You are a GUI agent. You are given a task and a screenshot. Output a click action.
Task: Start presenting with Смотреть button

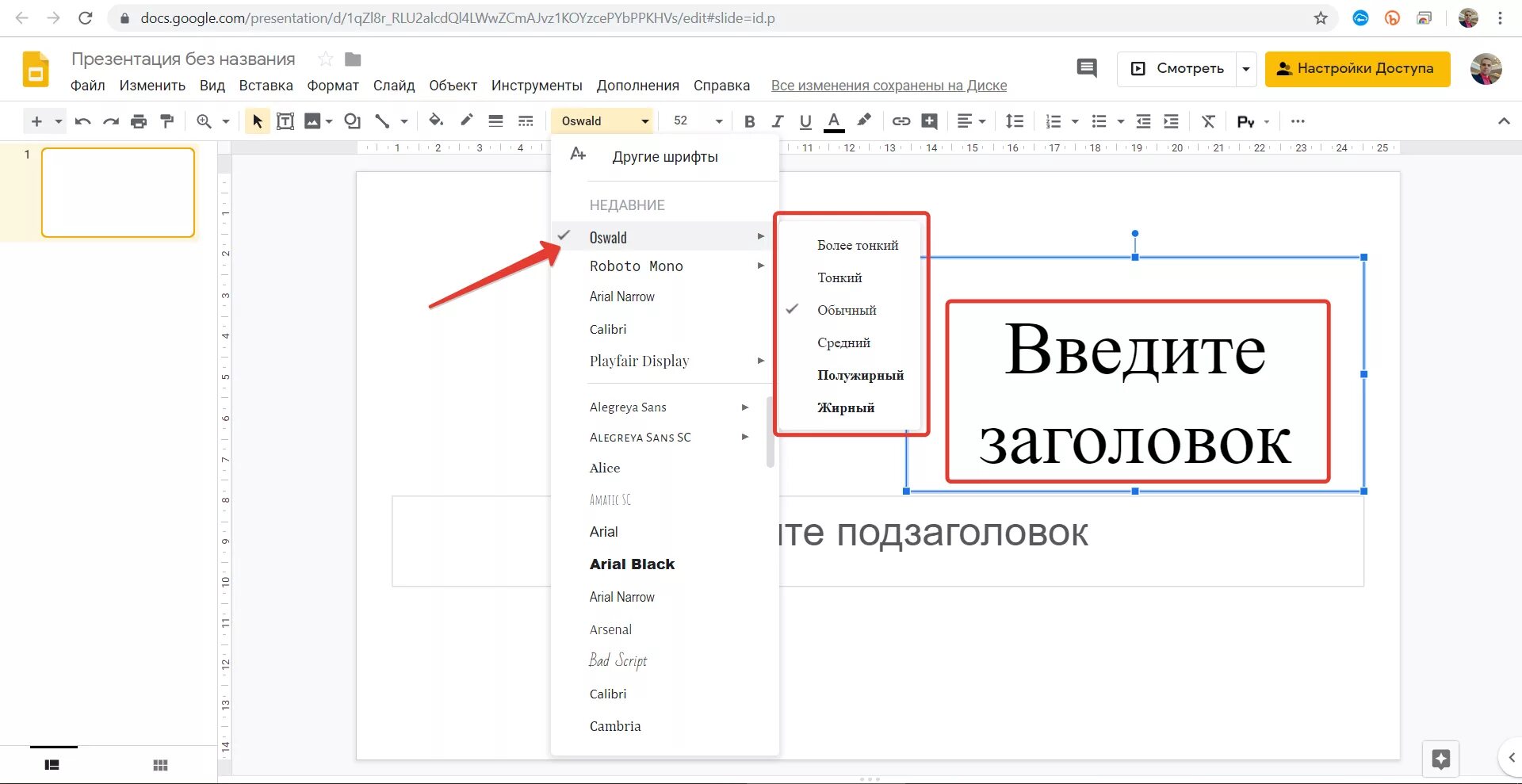tap(1177, 69)
